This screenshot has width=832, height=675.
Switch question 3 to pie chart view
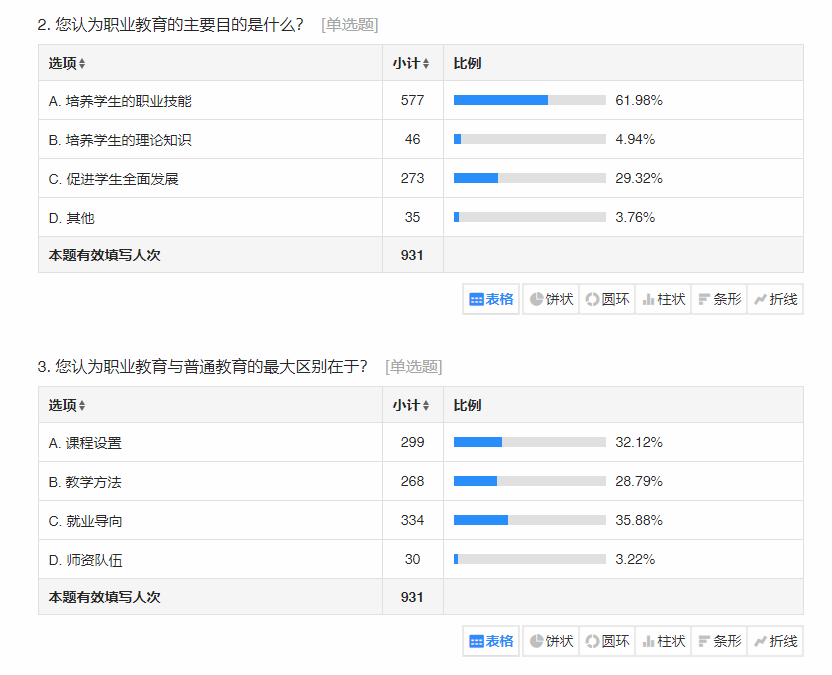(x=551, y=641)
